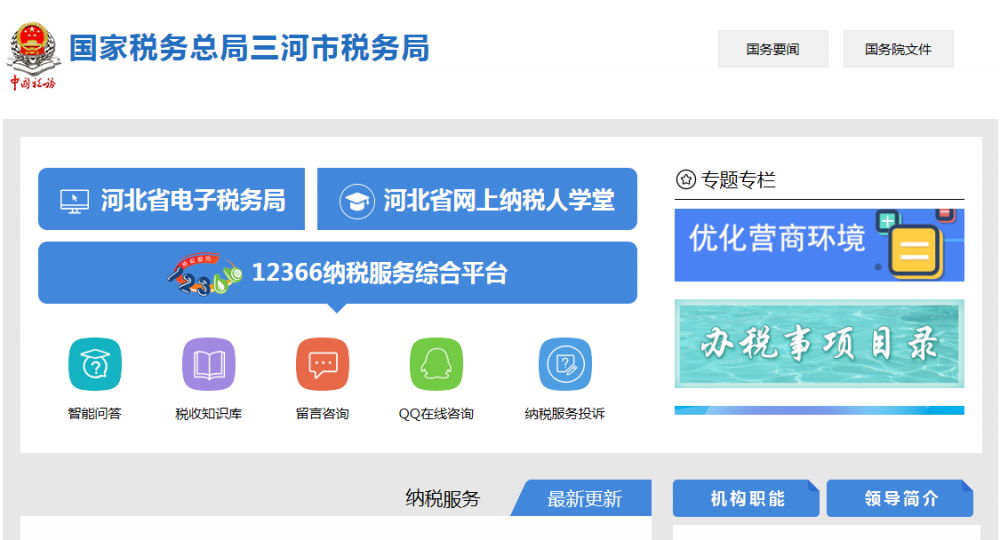1000x540 pixels.
Task: Select the 领导简介 tab
Action: coord(900,498)
